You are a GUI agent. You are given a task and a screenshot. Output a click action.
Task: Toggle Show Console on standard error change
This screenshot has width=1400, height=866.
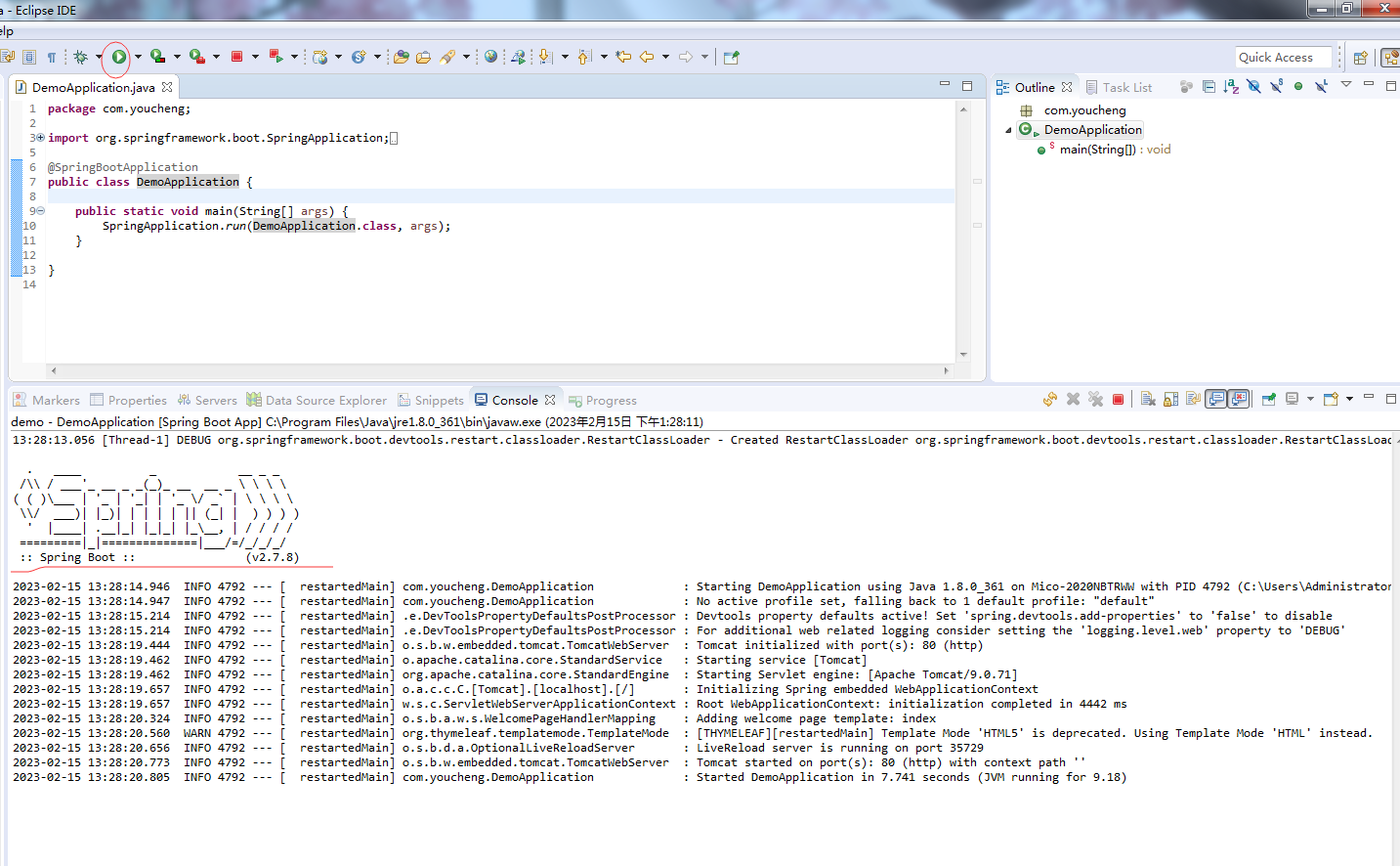[1239, 399]
